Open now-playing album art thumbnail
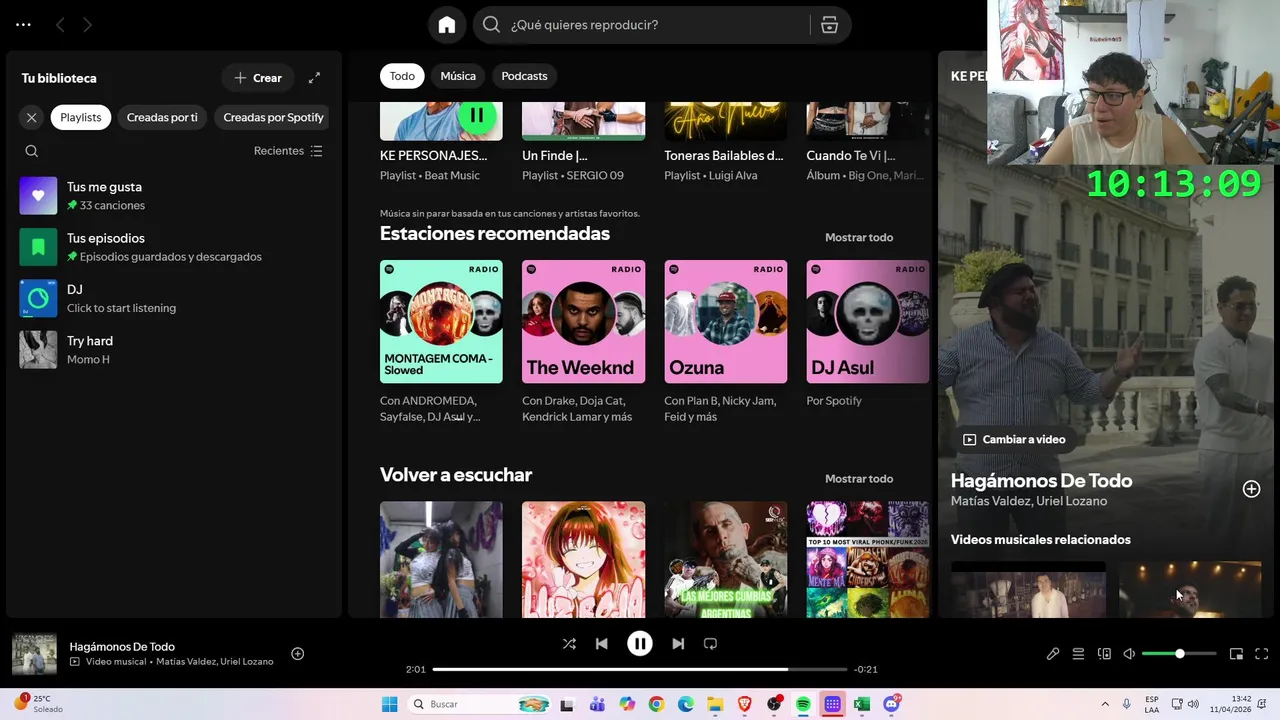 [x=34, y=654]
